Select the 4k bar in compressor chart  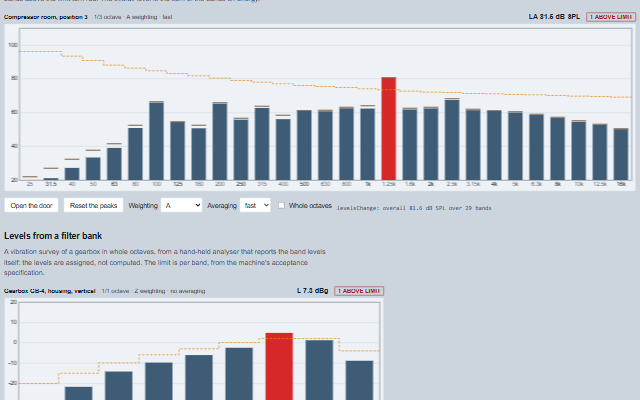click(x=494, y=145)
